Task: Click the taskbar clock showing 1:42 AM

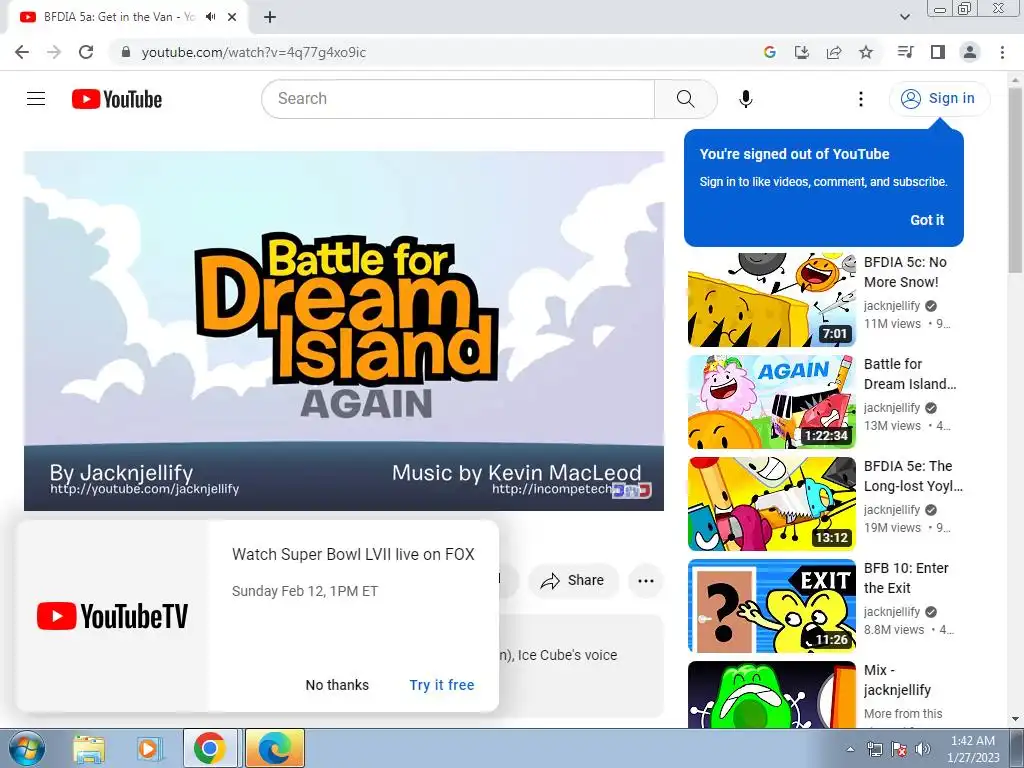Action: [x=973, y=749]
